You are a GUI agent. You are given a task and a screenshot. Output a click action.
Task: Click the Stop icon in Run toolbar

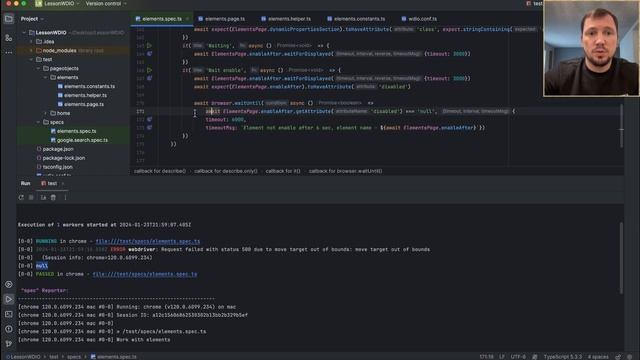31,198
